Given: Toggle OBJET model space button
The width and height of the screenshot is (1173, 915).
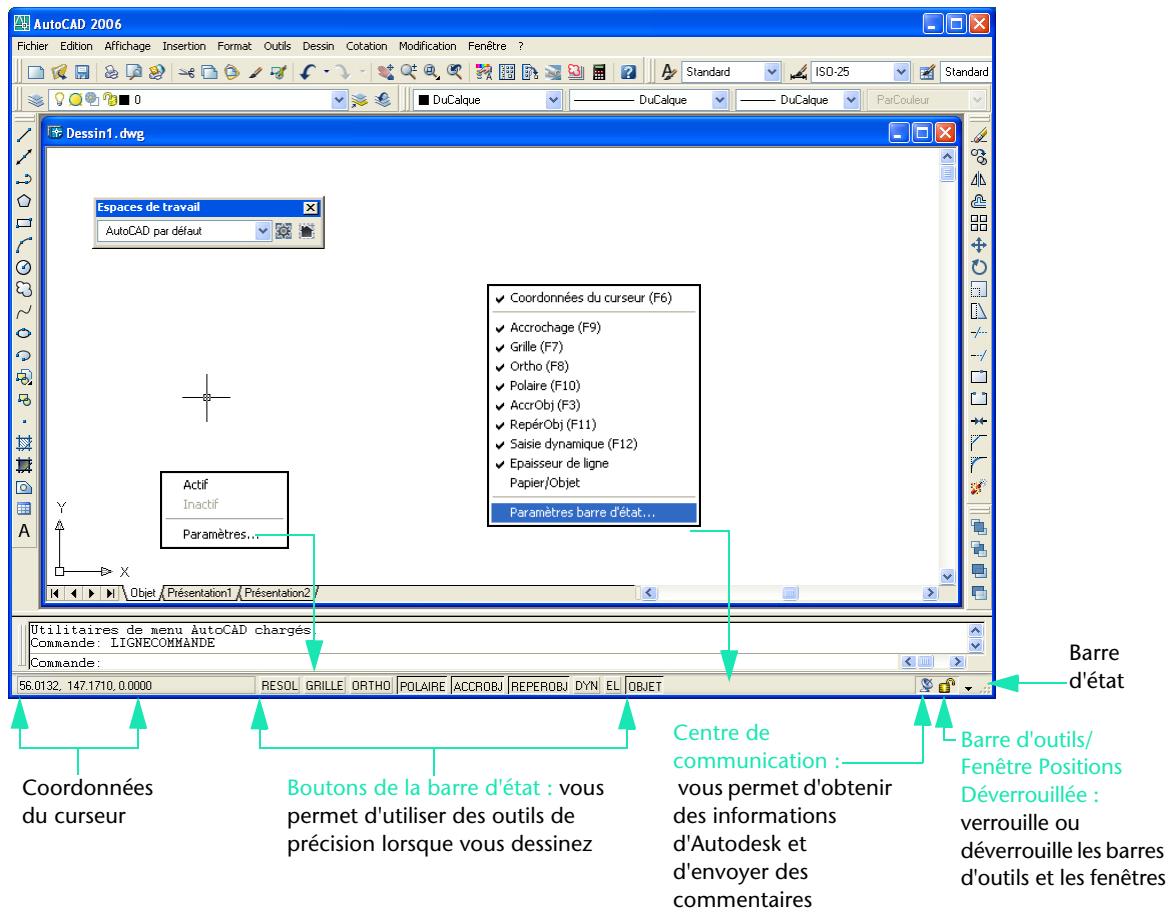Looking at the screenshot, I should (645, 685).
